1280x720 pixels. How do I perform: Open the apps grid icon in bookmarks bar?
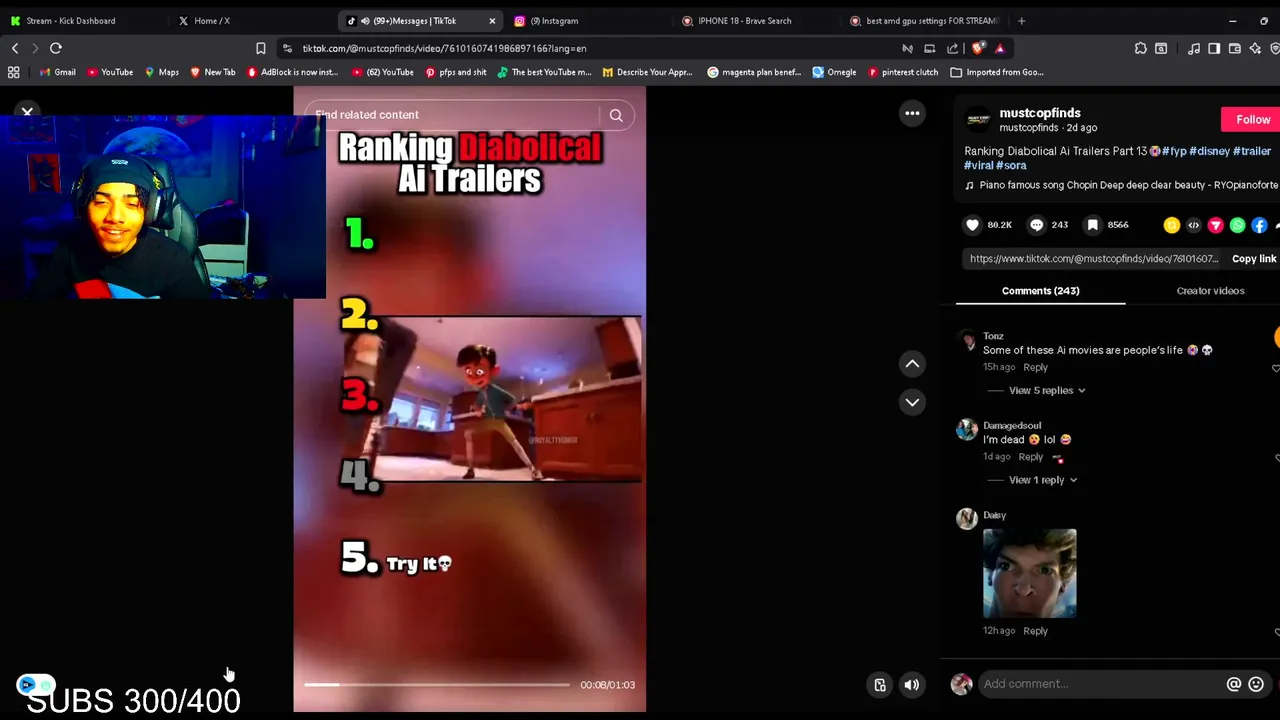(14, 72)
